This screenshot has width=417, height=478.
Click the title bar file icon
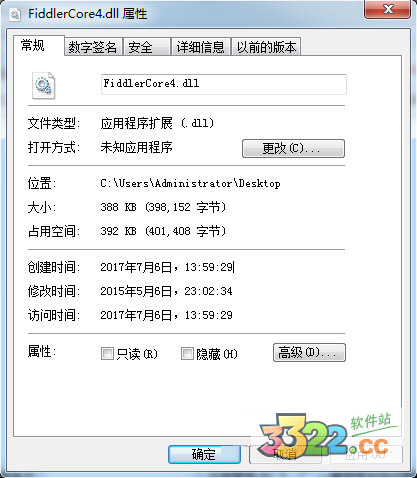click(x=15, y=14)
